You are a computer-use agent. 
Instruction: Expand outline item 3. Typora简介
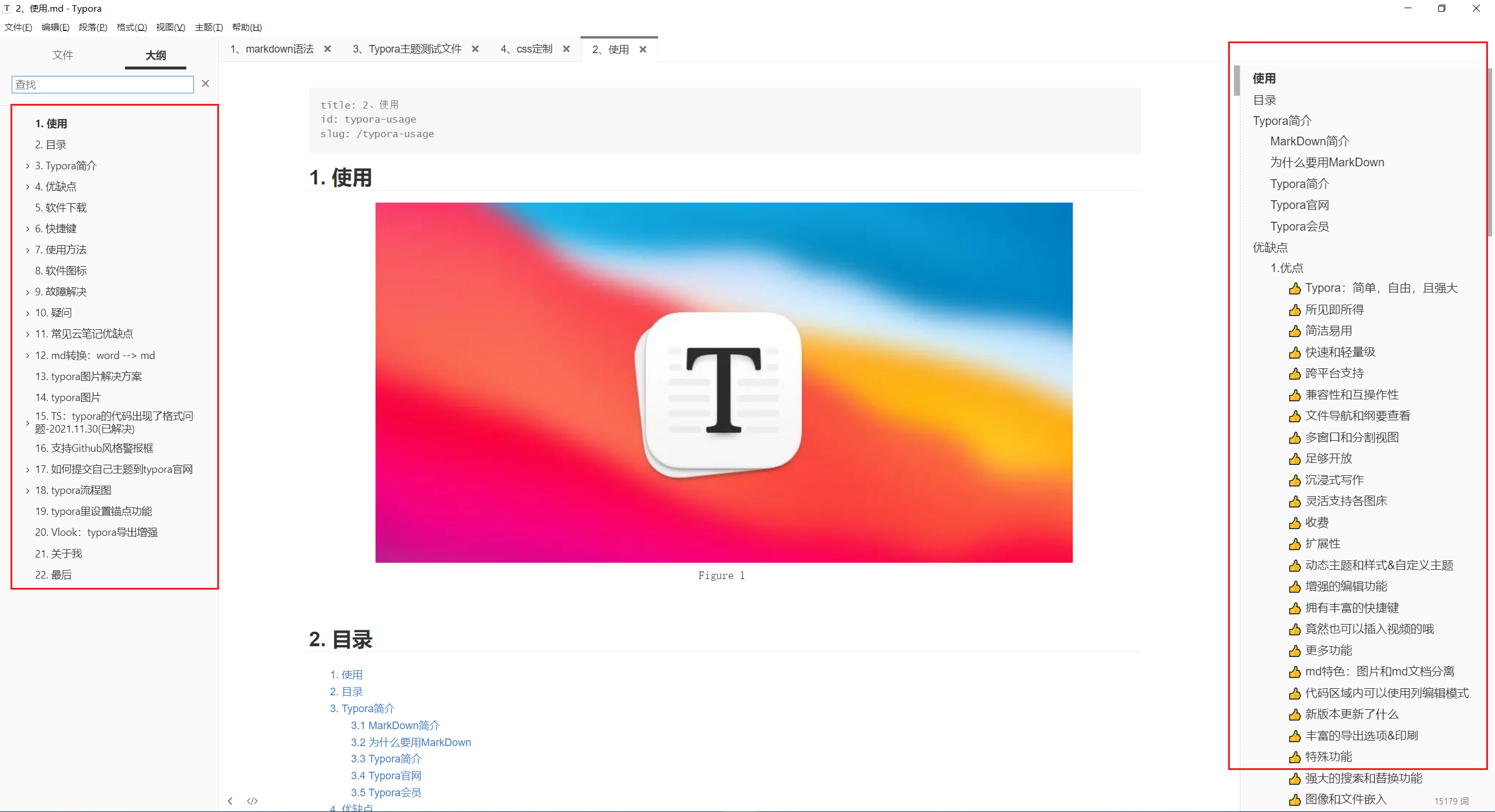coord(27,166)
